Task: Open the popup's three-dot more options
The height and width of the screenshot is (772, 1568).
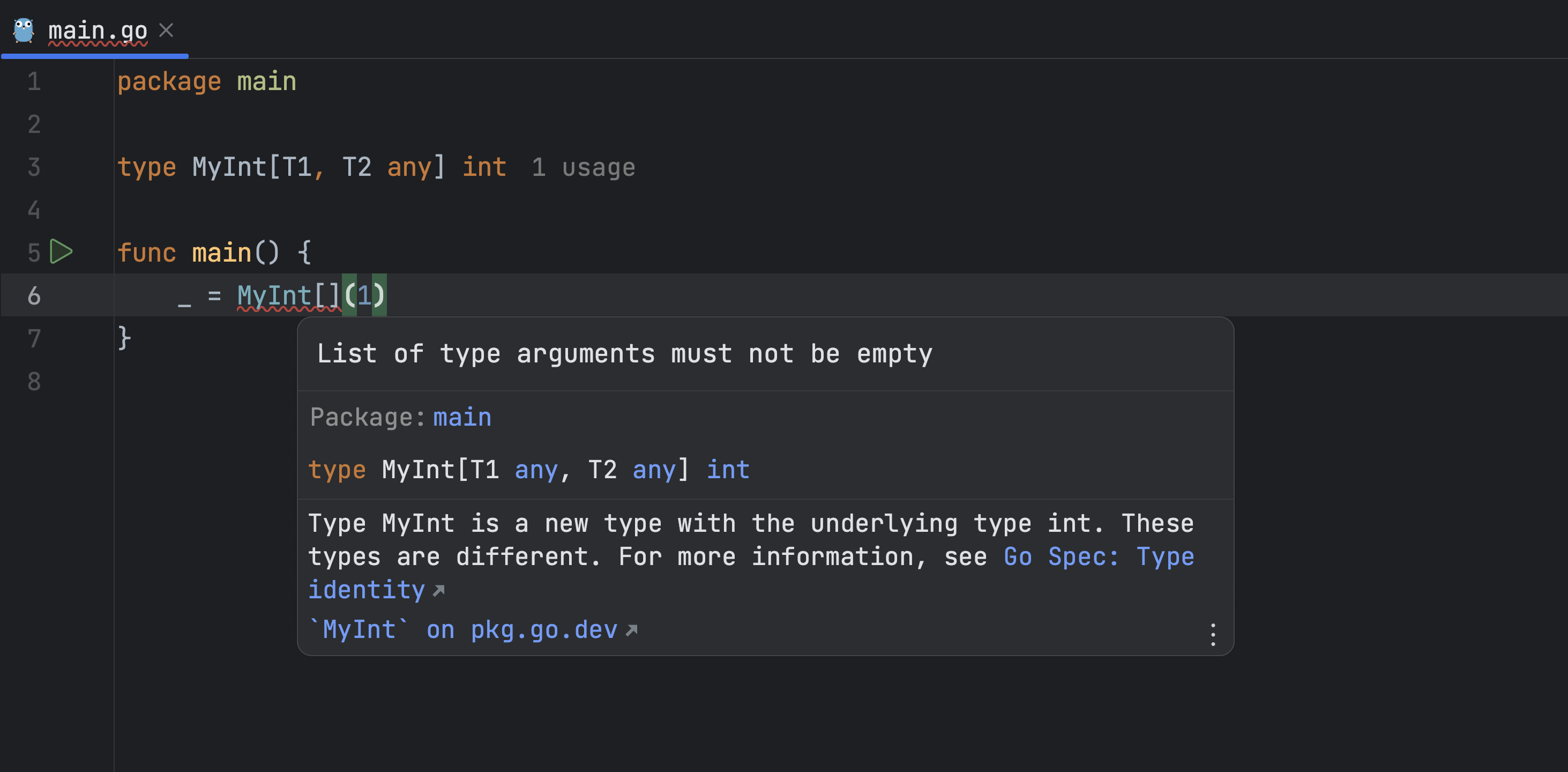Action: (1213, 634)
